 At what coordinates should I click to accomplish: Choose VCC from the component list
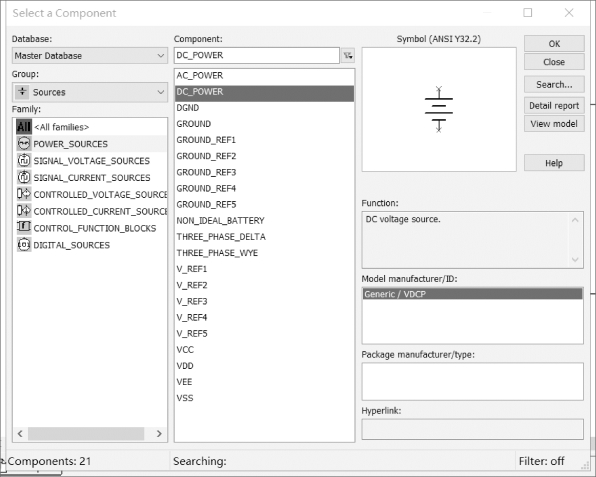[x=264, y=349]
